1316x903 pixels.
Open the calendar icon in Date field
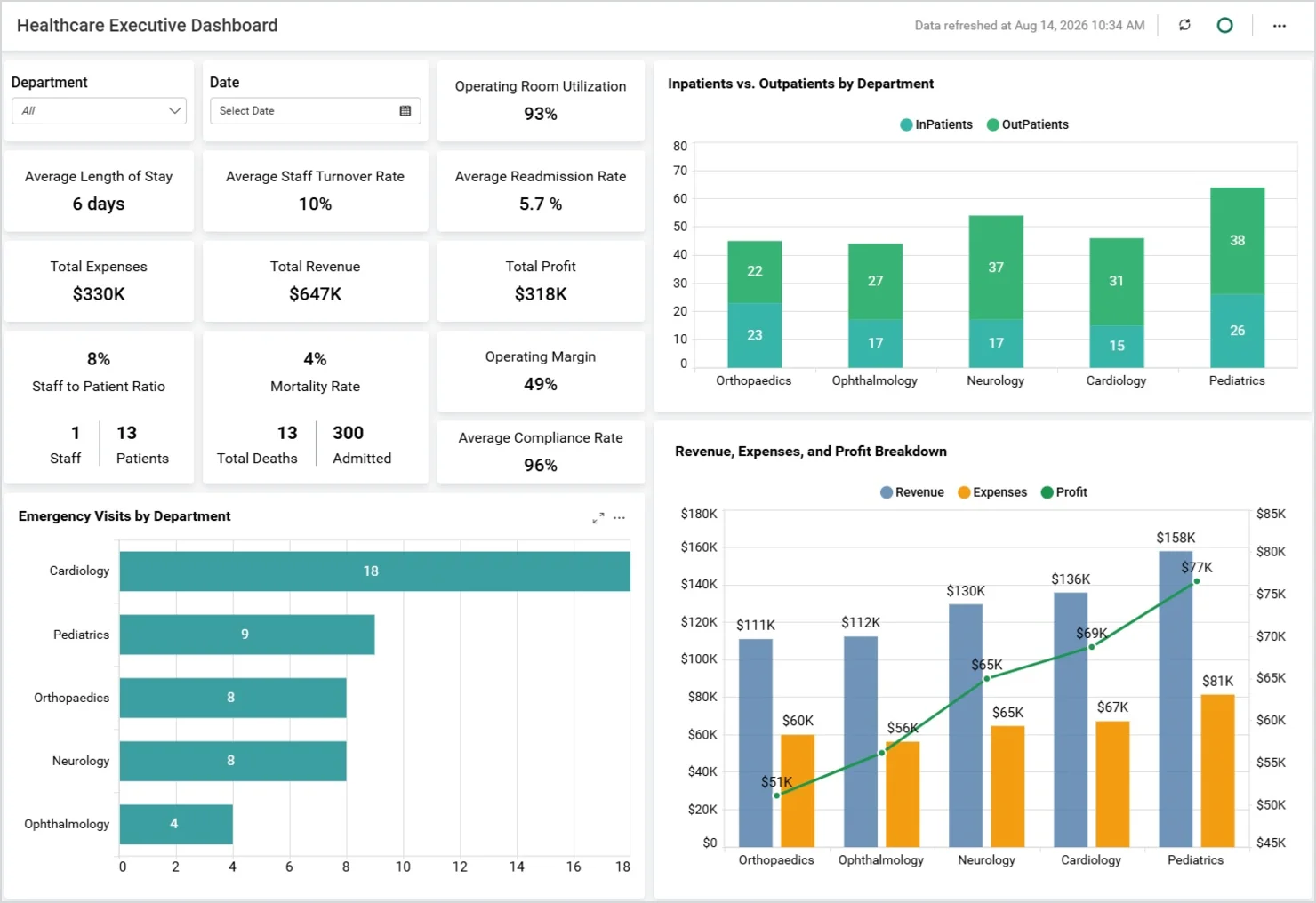click(x=405, y=111)
